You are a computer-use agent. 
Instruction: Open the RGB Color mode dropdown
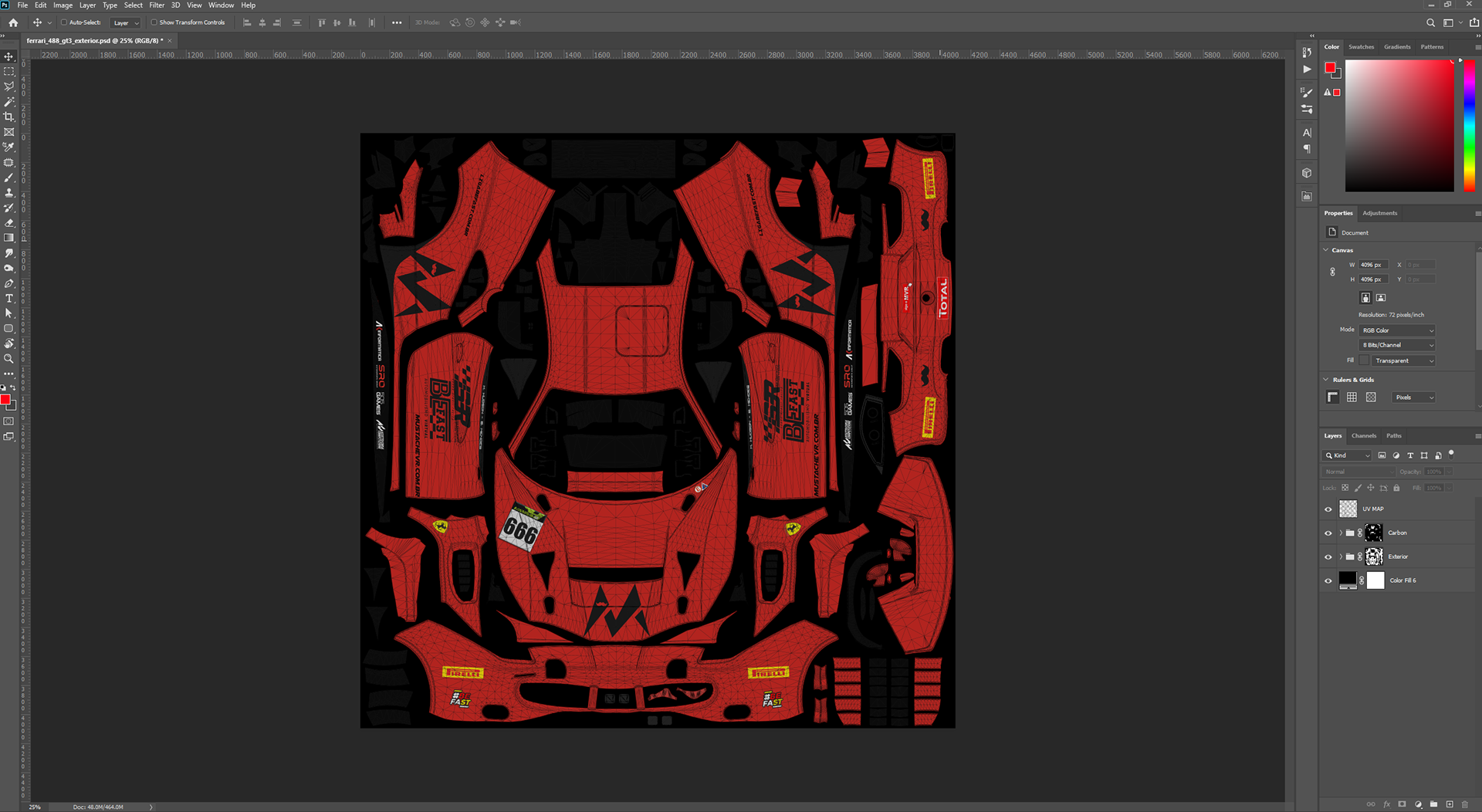(1398, 330)
